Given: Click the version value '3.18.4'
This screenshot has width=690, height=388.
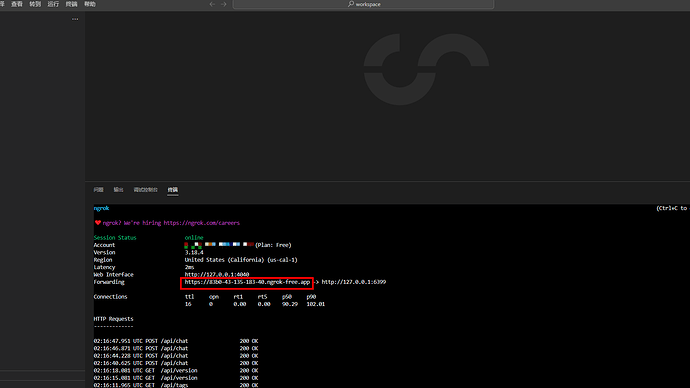Looking at the screenshot, I should [x=194, y=253].
